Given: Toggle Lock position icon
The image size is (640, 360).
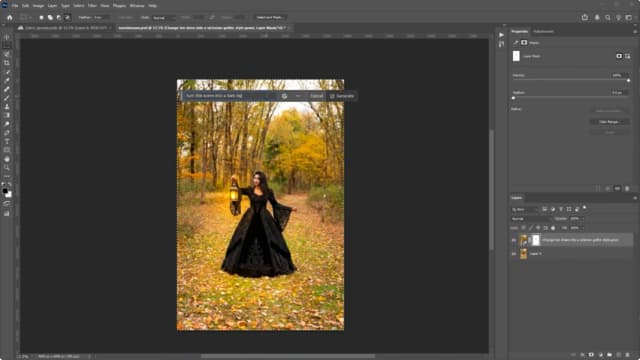Looking at the screenshot, I should coord(538,228).
